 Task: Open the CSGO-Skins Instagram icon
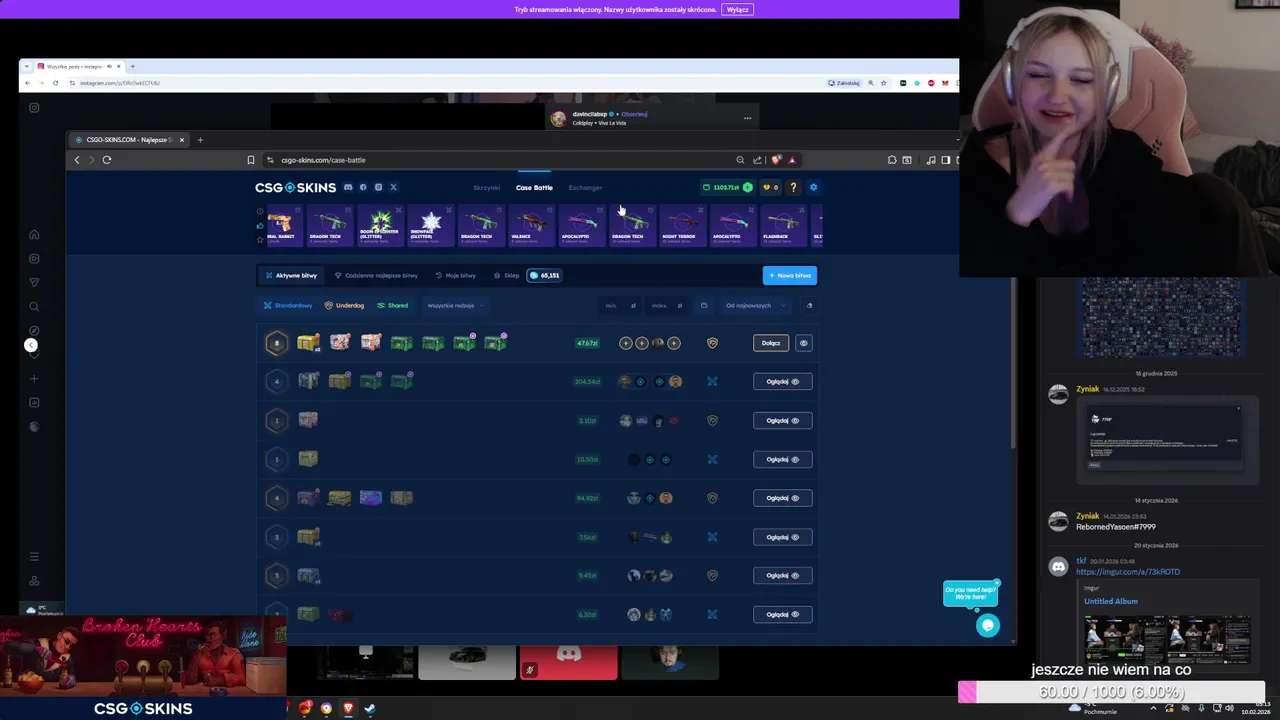(378, 187)
